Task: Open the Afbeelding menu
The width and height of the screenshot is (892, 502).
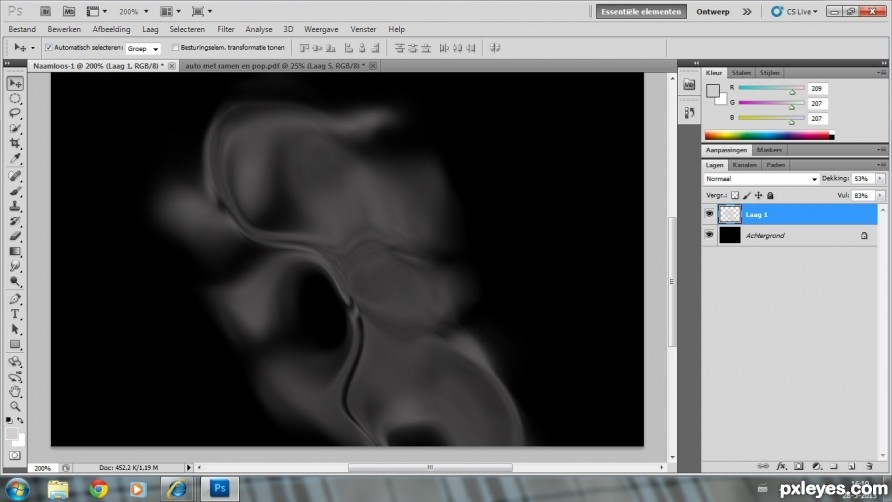Action: point(112,29)
